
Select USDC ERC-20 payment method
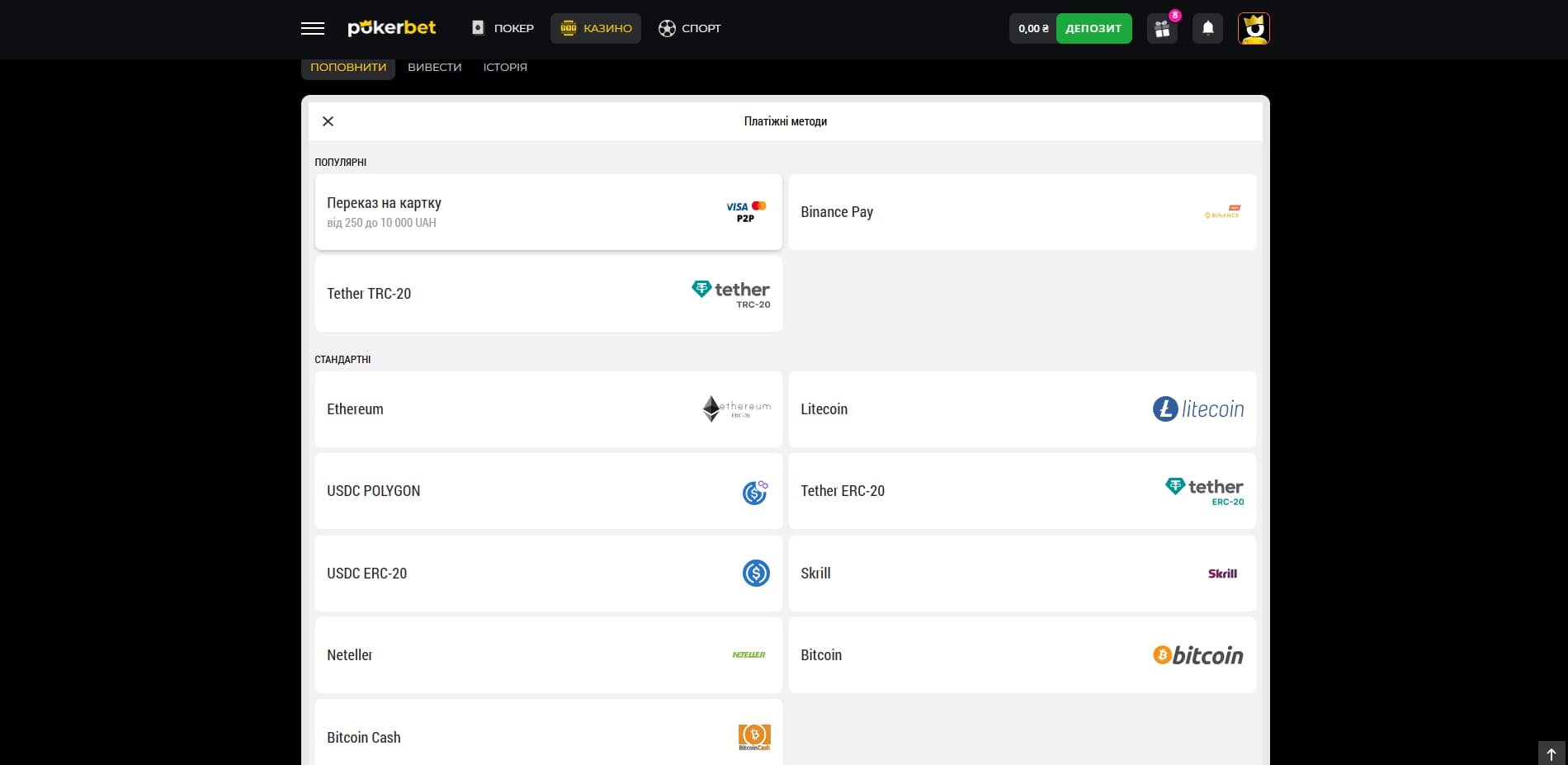point(549,574)
